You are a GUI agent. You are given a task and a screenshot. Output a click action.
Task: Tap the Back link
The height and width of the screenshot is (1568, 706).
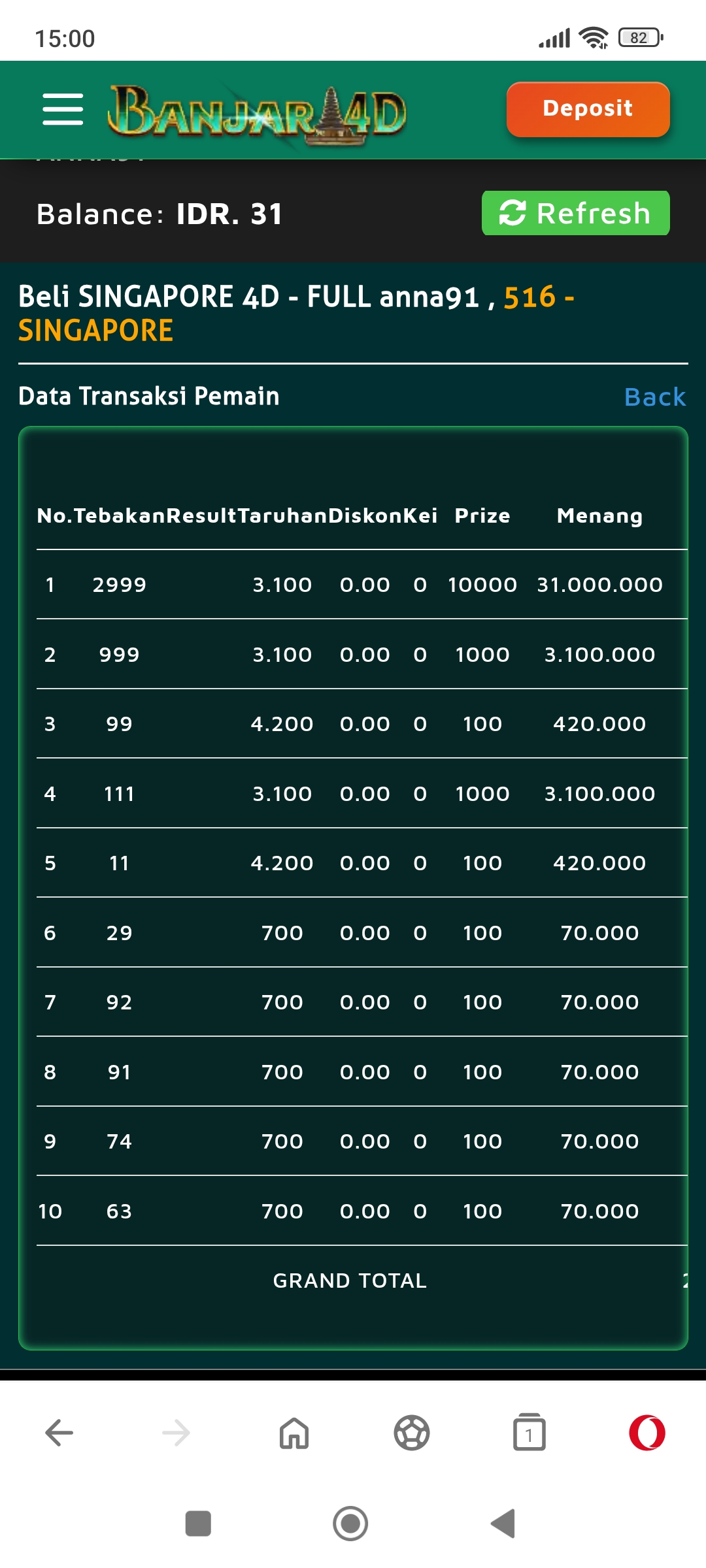(x=654, y=397)
